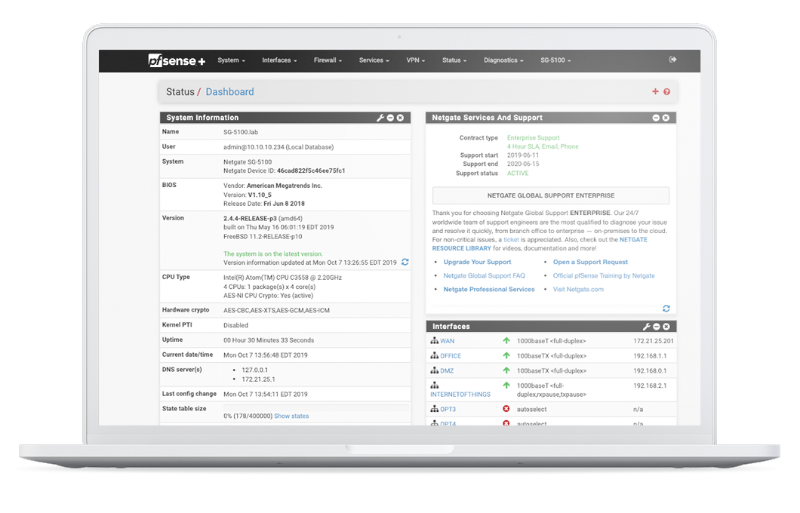The width and height of the screenshot is (800, 513).
Task: Click the WAN interface link
Action: pyautogui.click(x=447, y=341)
